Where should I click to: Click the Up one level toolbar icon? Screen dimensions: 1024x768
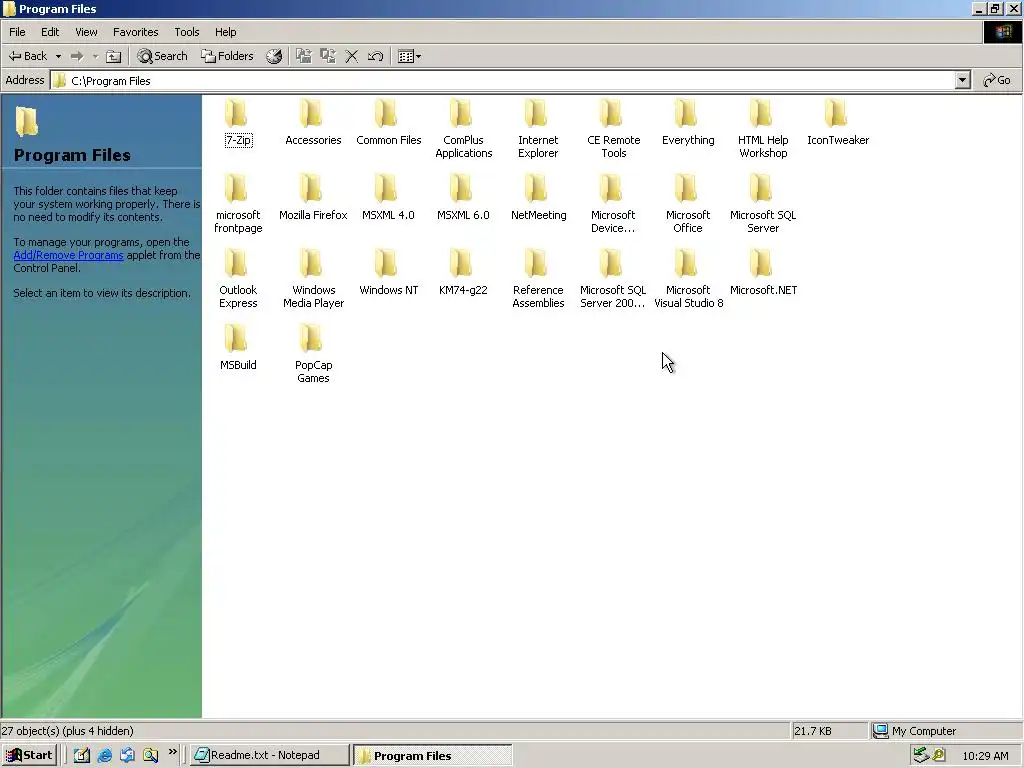(114, 57)
